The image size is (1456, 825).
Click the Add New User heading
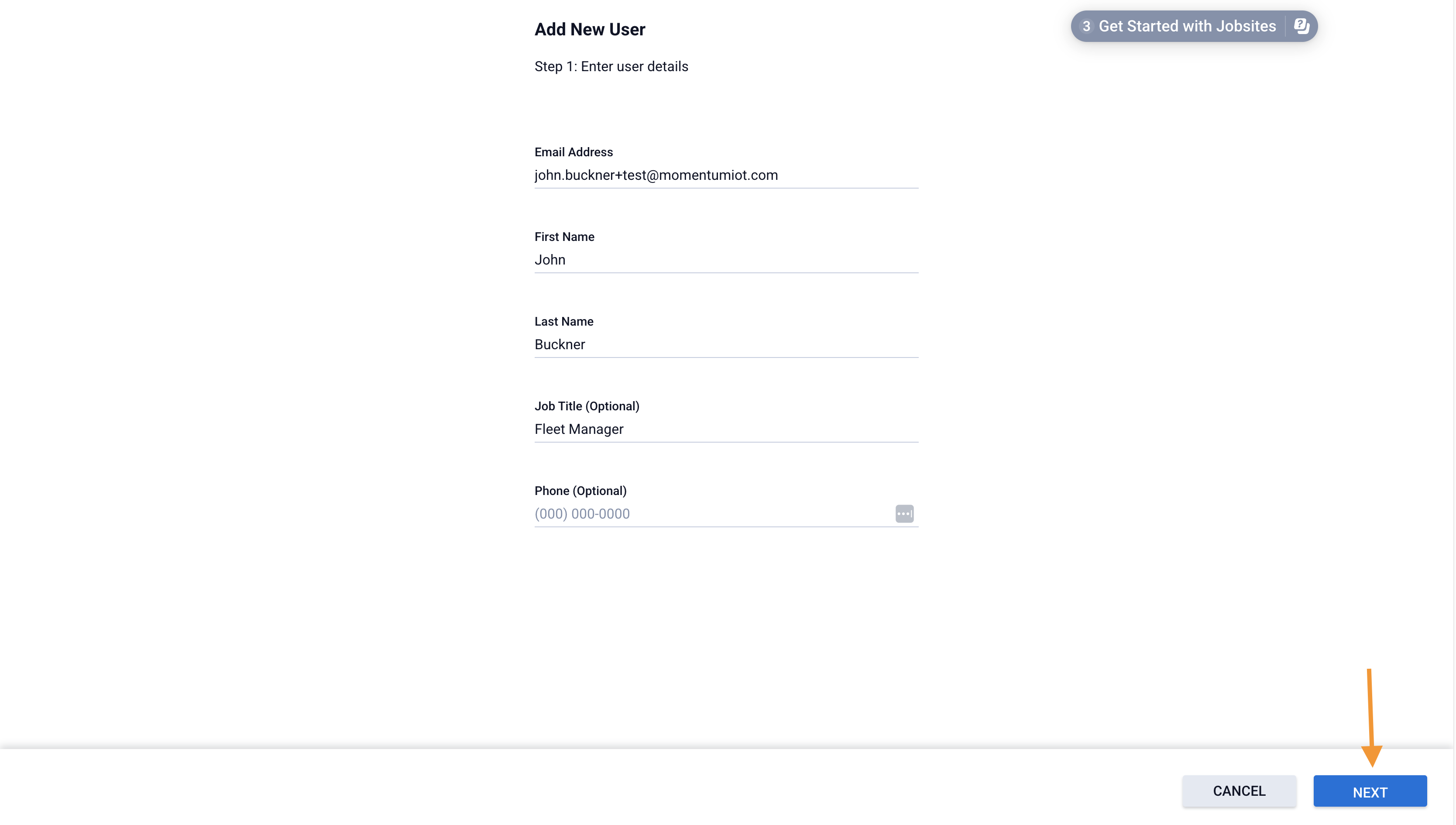point(590,30)
